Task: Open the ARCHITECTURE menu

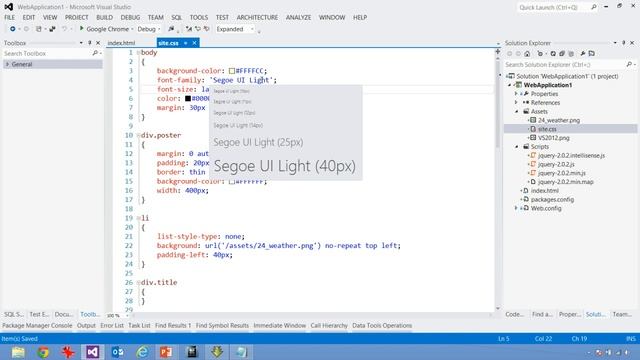Action: point(257,17)
